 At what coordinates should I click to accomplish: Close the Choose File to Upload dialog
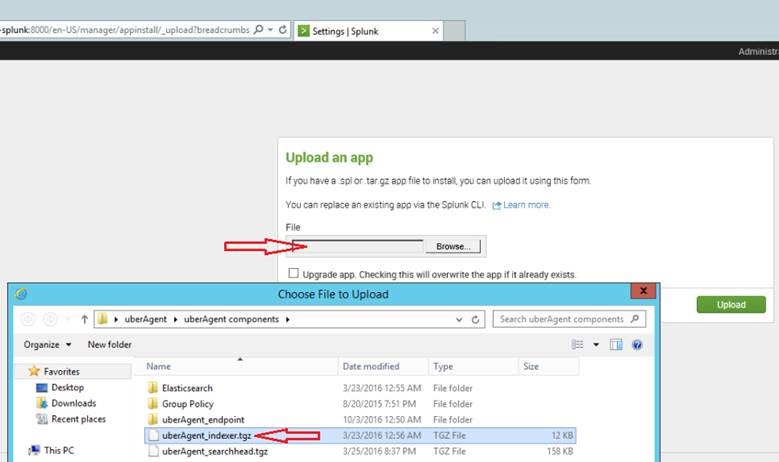643,291
